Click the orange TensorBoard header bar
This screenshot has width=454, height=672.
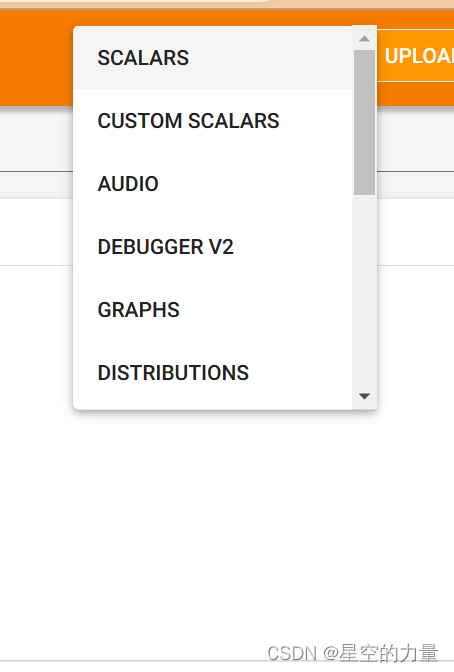coord(36,58)
